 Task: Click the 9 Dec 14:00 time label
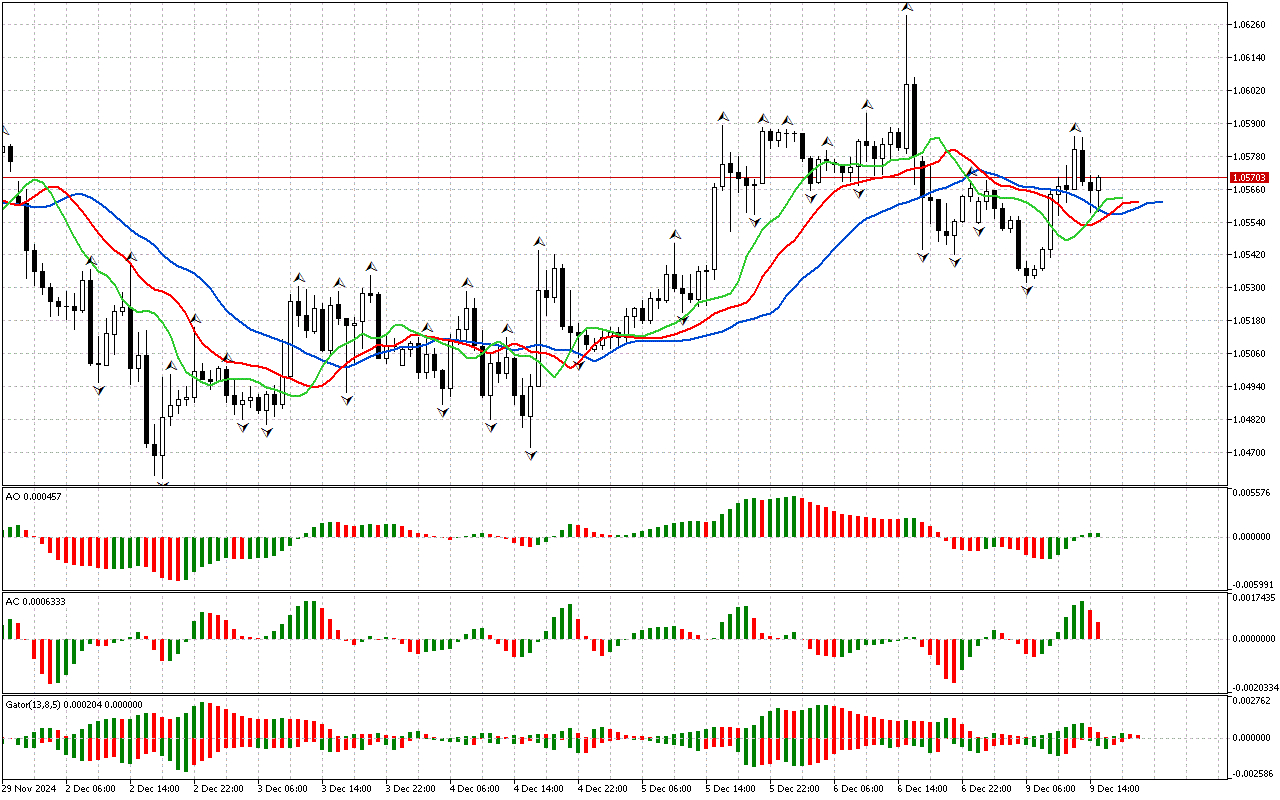[x=1115, y=789]
